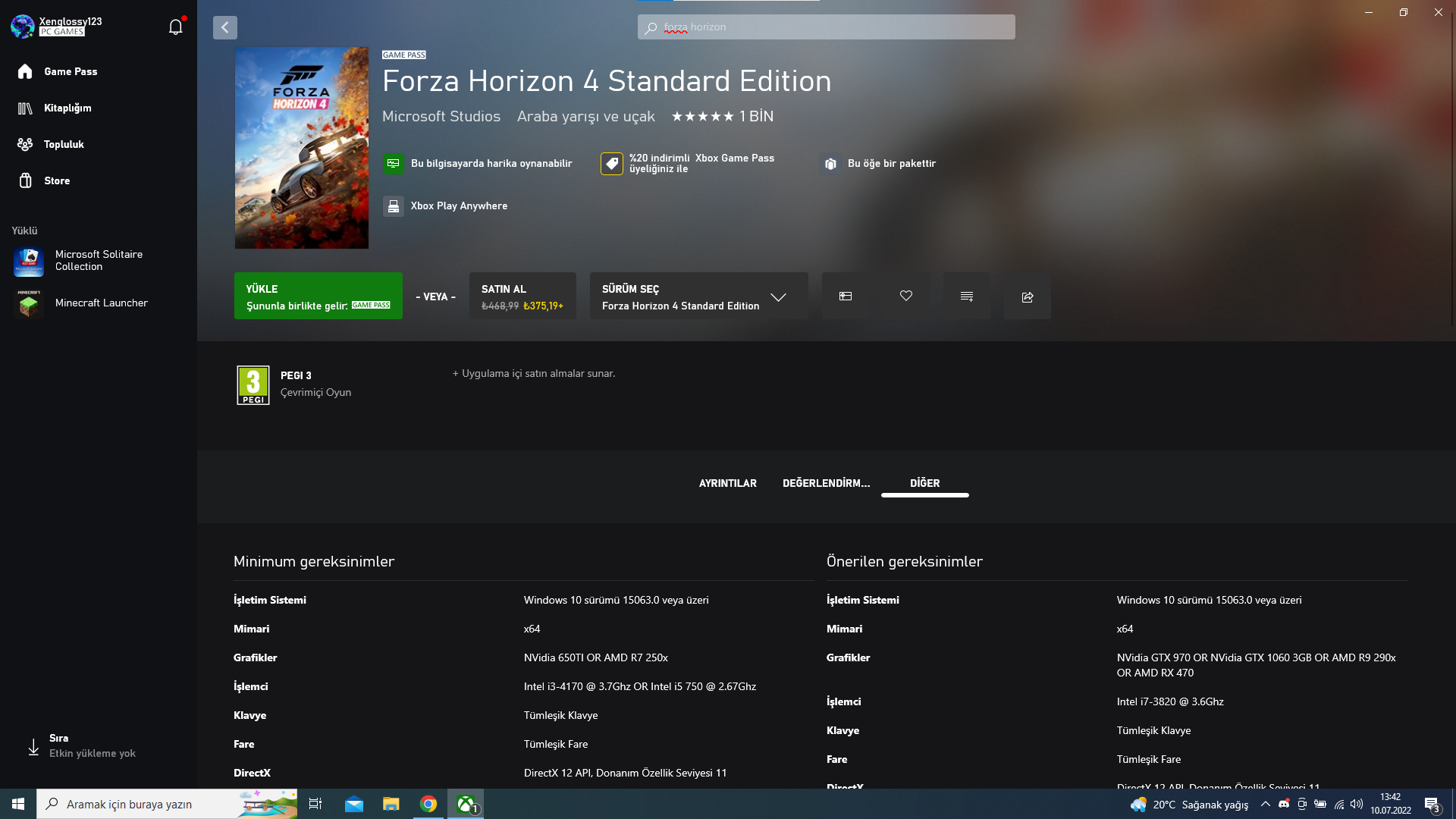Open Game Pass home in sidebar
This screenshot has width=1456, height=819.
[70, 71]
